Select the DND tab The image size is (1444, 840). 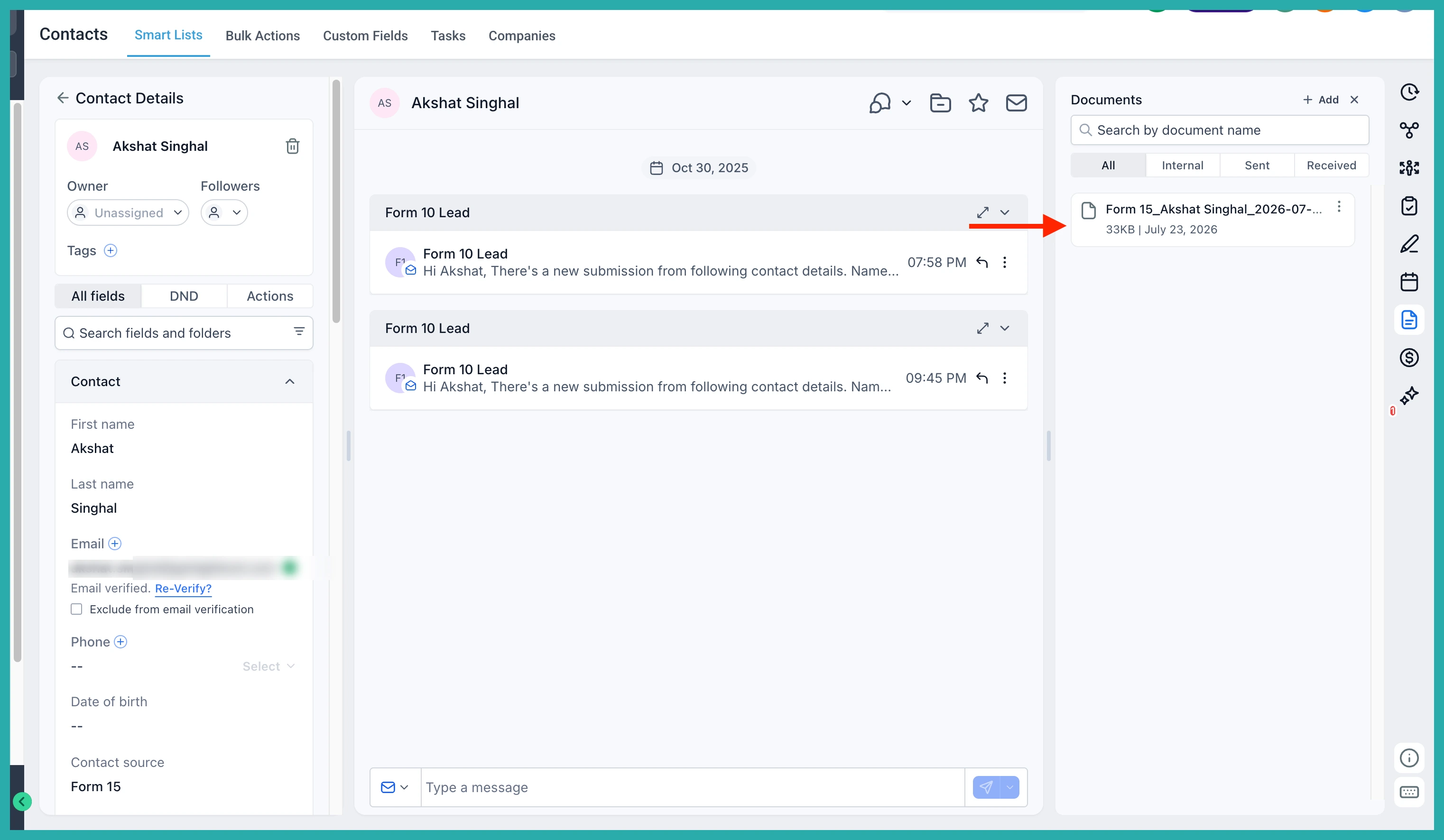click(184, 296)
